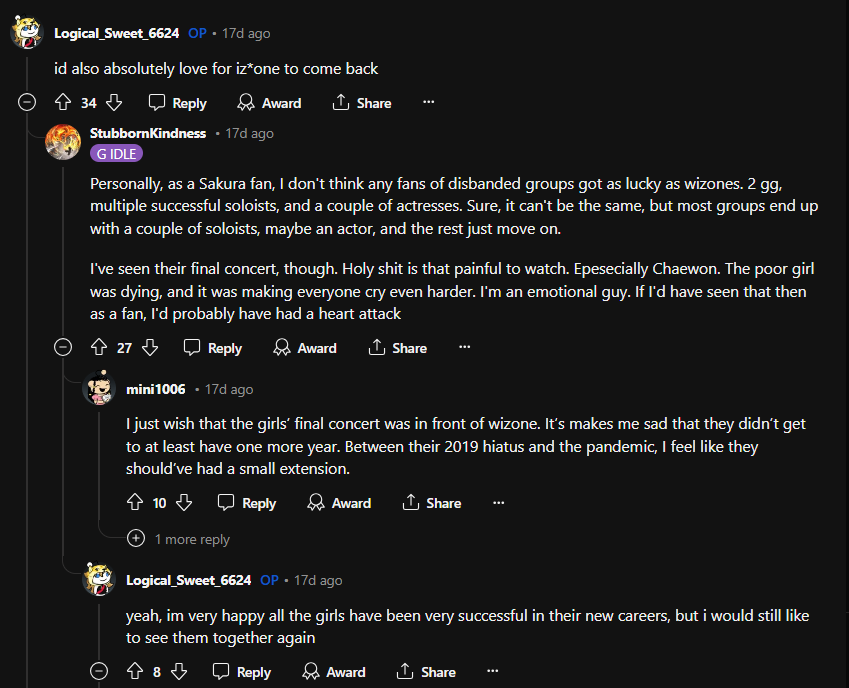Upvote StubbornKindness's comment

pos(98,348)
